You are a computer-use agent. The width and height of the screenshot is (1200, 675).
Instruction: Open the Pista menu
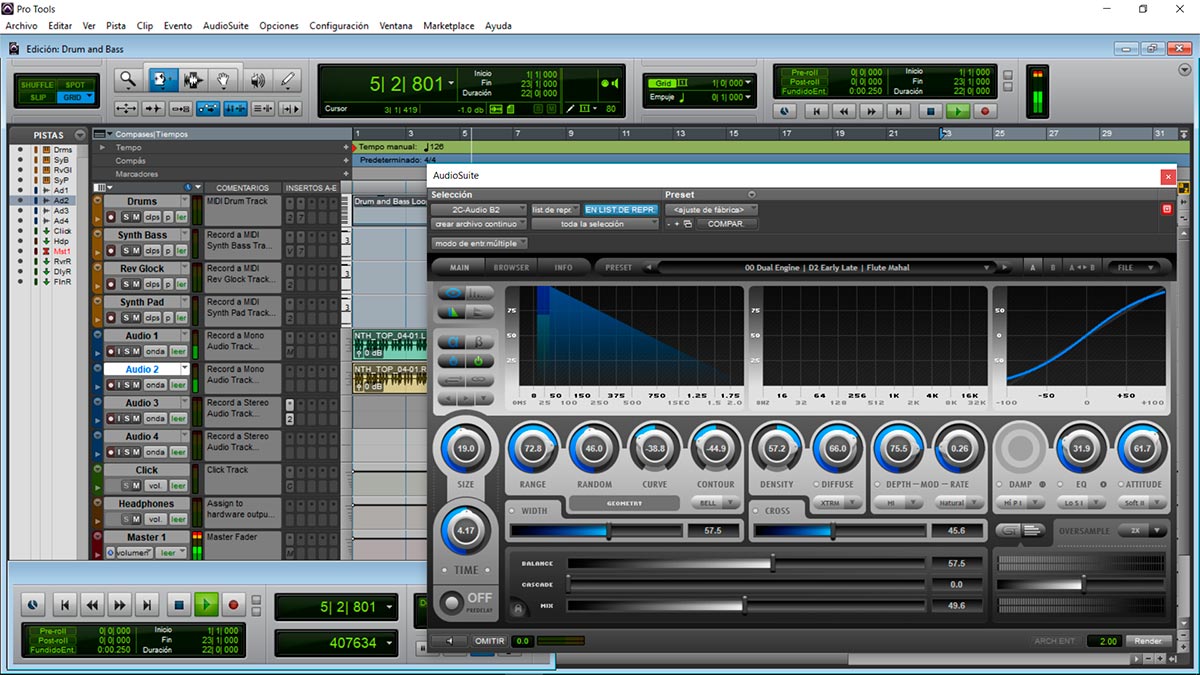(116, 26)
